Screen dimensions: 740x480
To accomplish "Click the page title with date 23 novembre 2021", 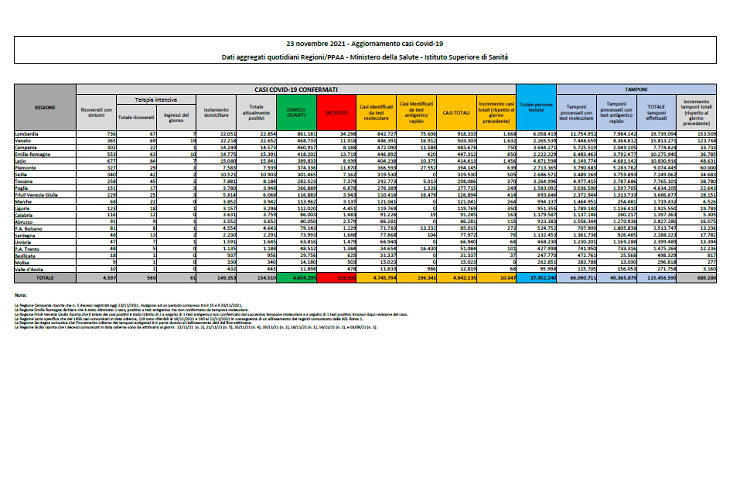I will pos(369,46).
